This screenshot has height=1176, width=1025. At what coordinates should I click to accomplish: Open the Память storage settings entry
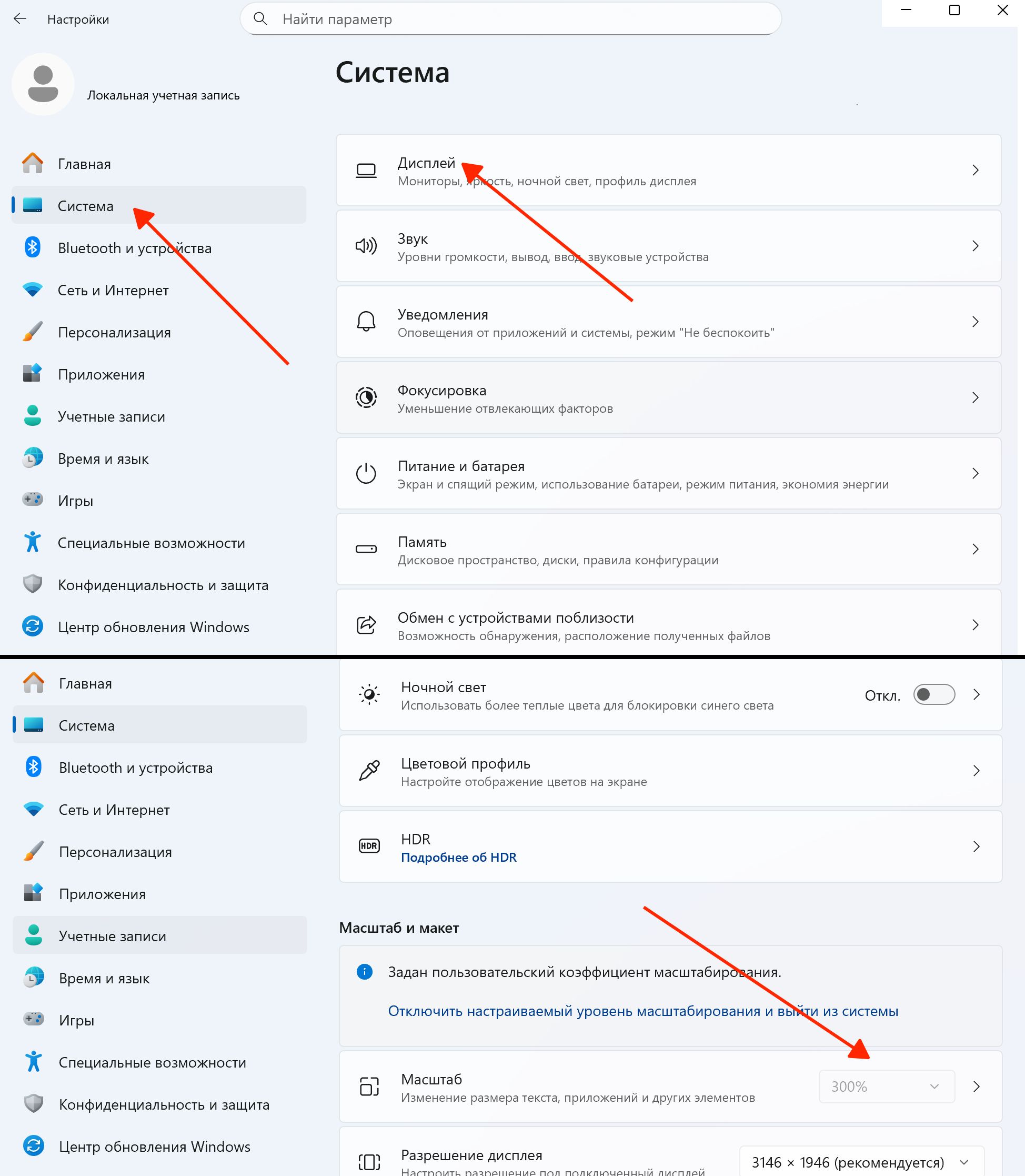pos(668,550)
